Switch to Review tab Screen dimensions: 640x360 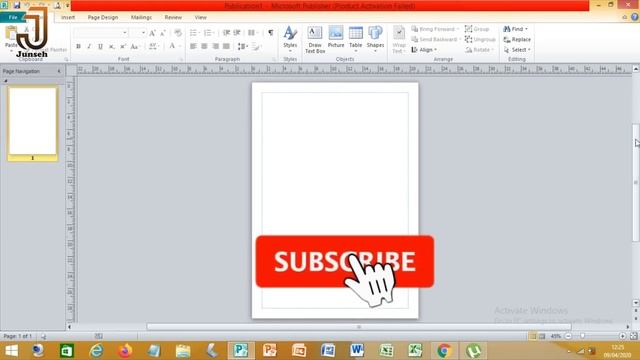coord(173,18)
